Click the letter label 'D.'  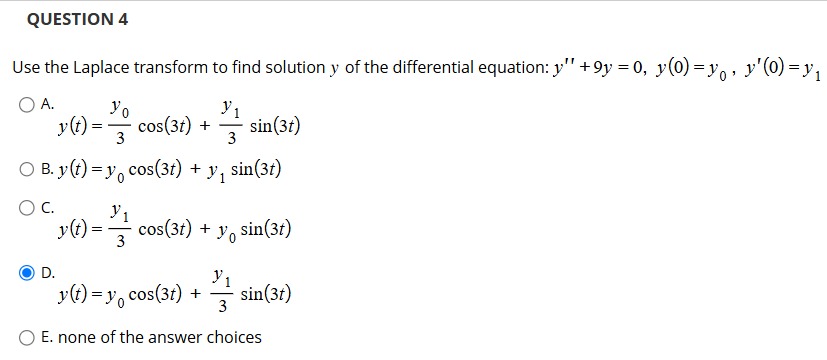(x=48, y=273)
